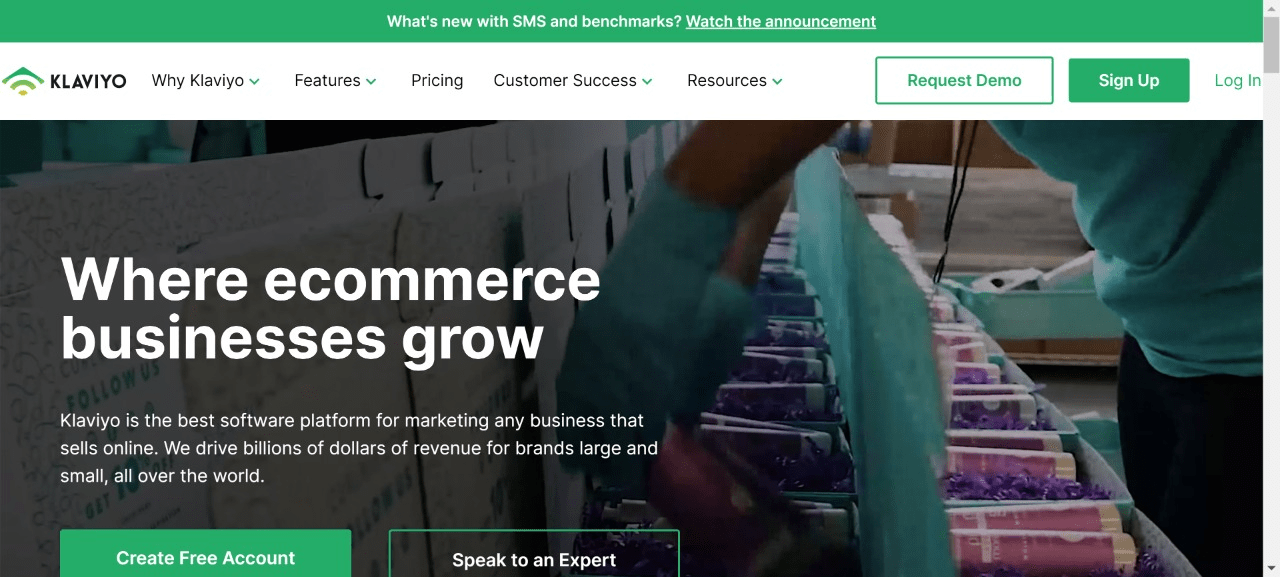Open the Watch the announcement link

point(781,21)
